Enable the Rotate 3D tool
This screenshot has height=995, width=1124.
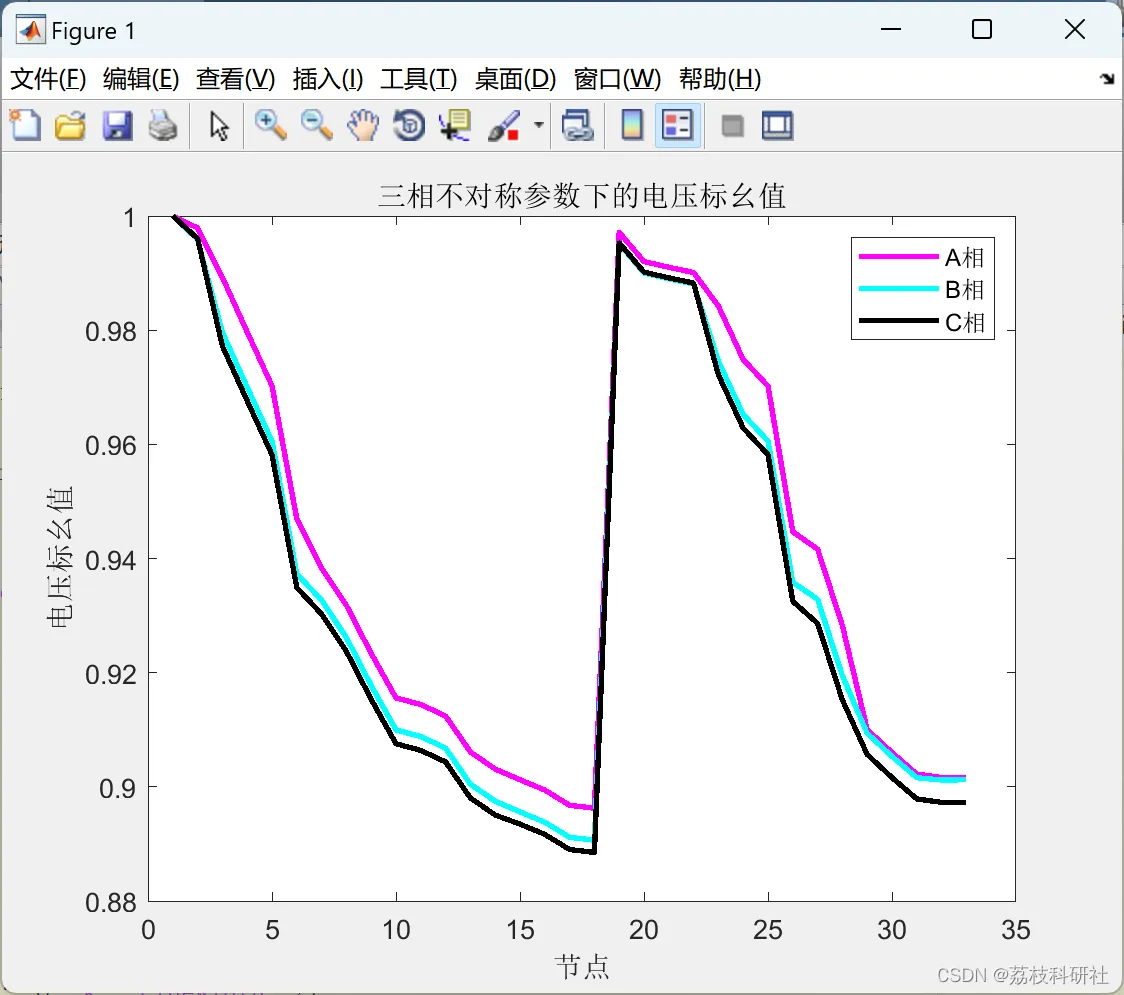[x=409, y=125]
